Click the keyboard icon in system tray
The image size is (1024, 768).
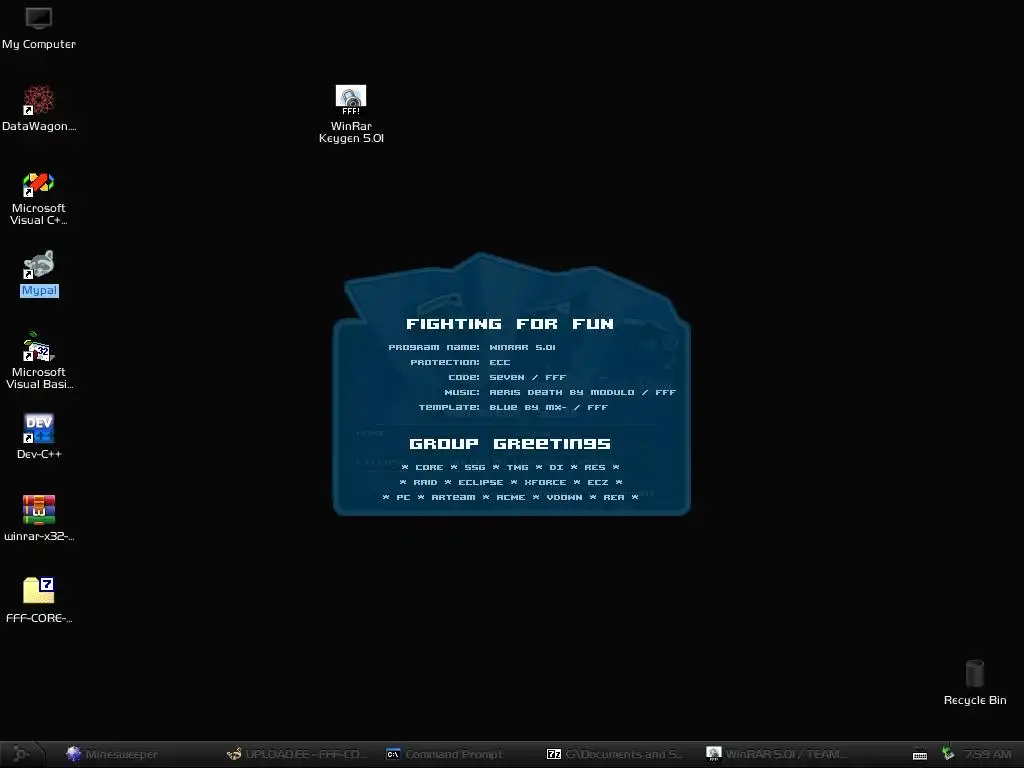coord(920,755)
